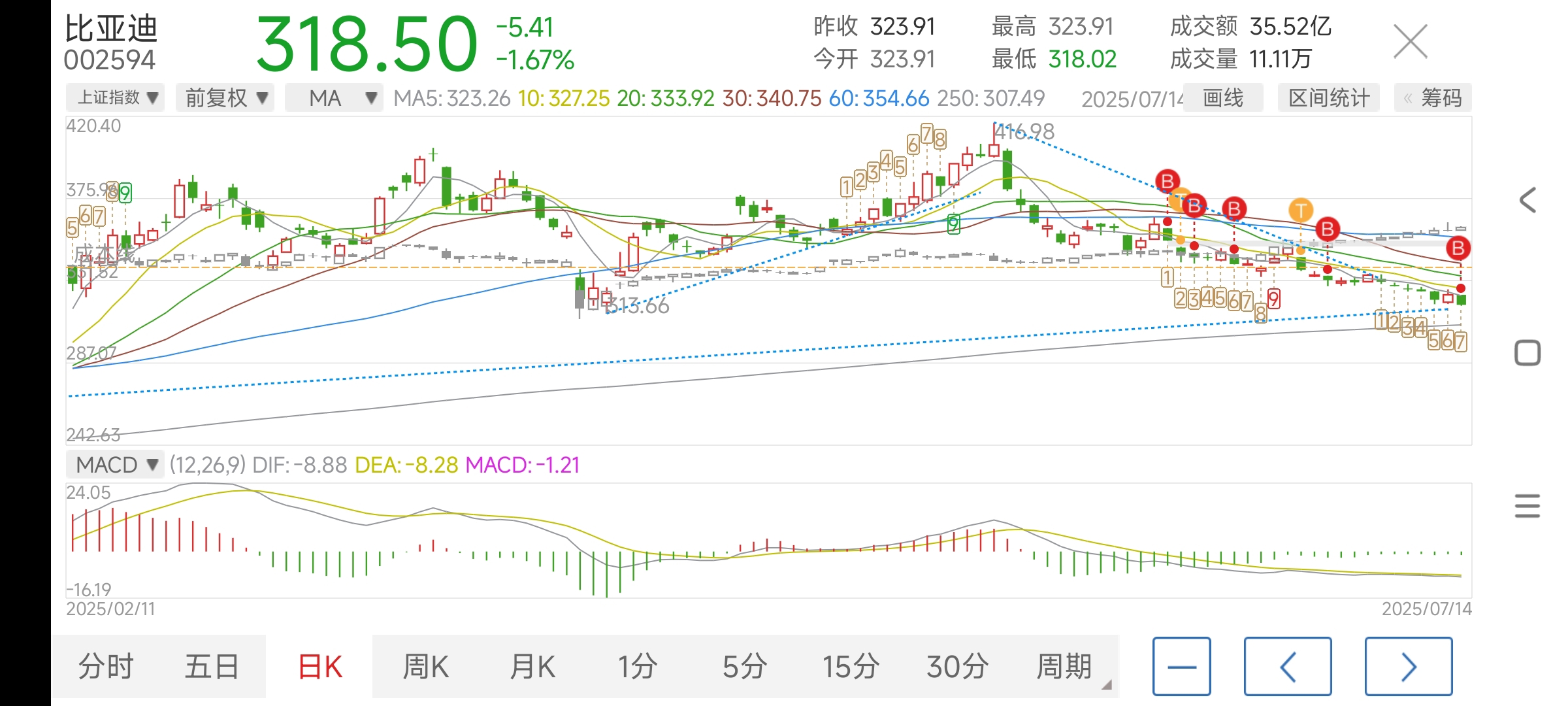
Task: Click the 成交量 11.11万 volume value
Action: [x=1241, y=59]
